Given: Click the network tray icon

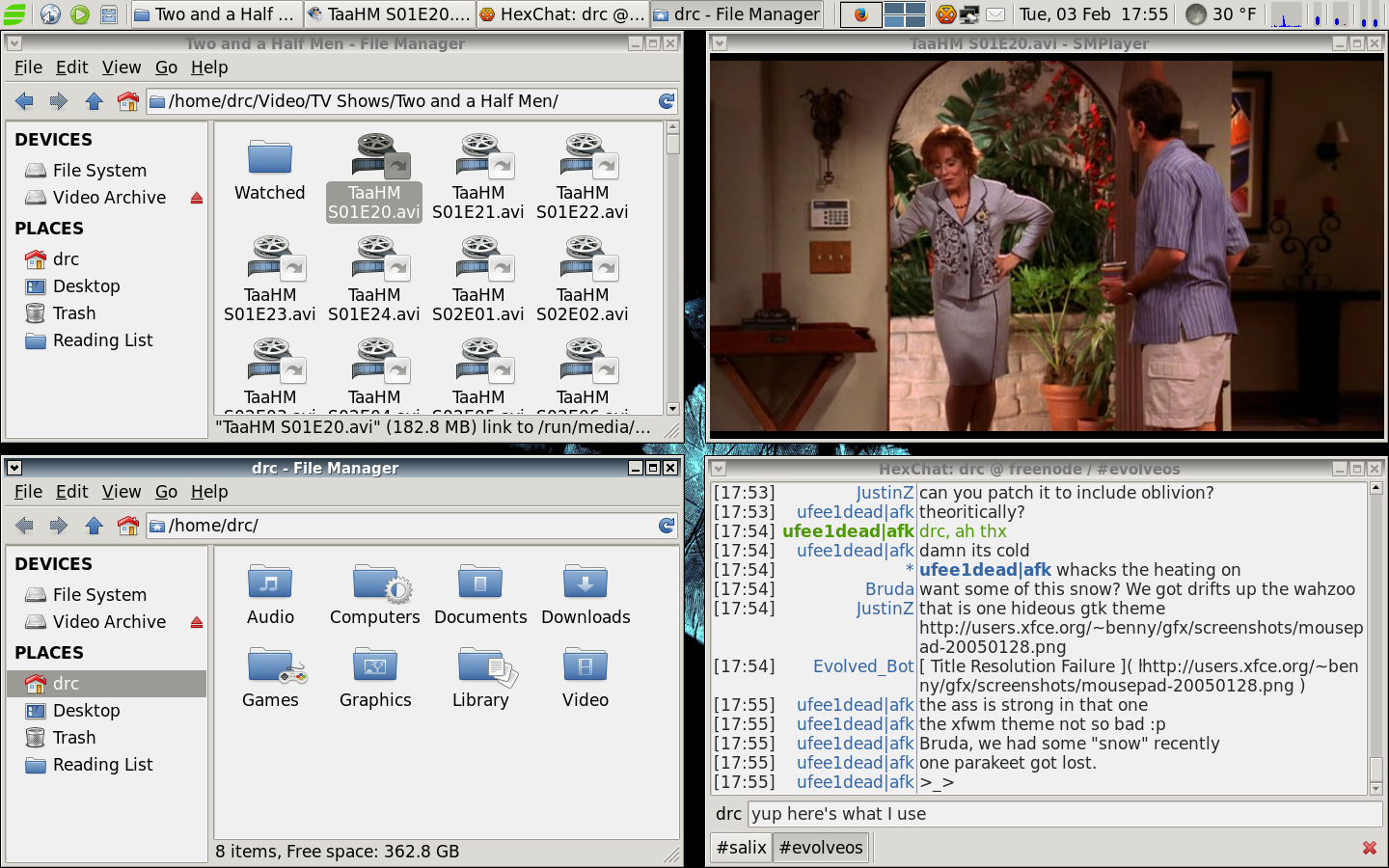Looking at the screenshot, I should coord(969,14).
